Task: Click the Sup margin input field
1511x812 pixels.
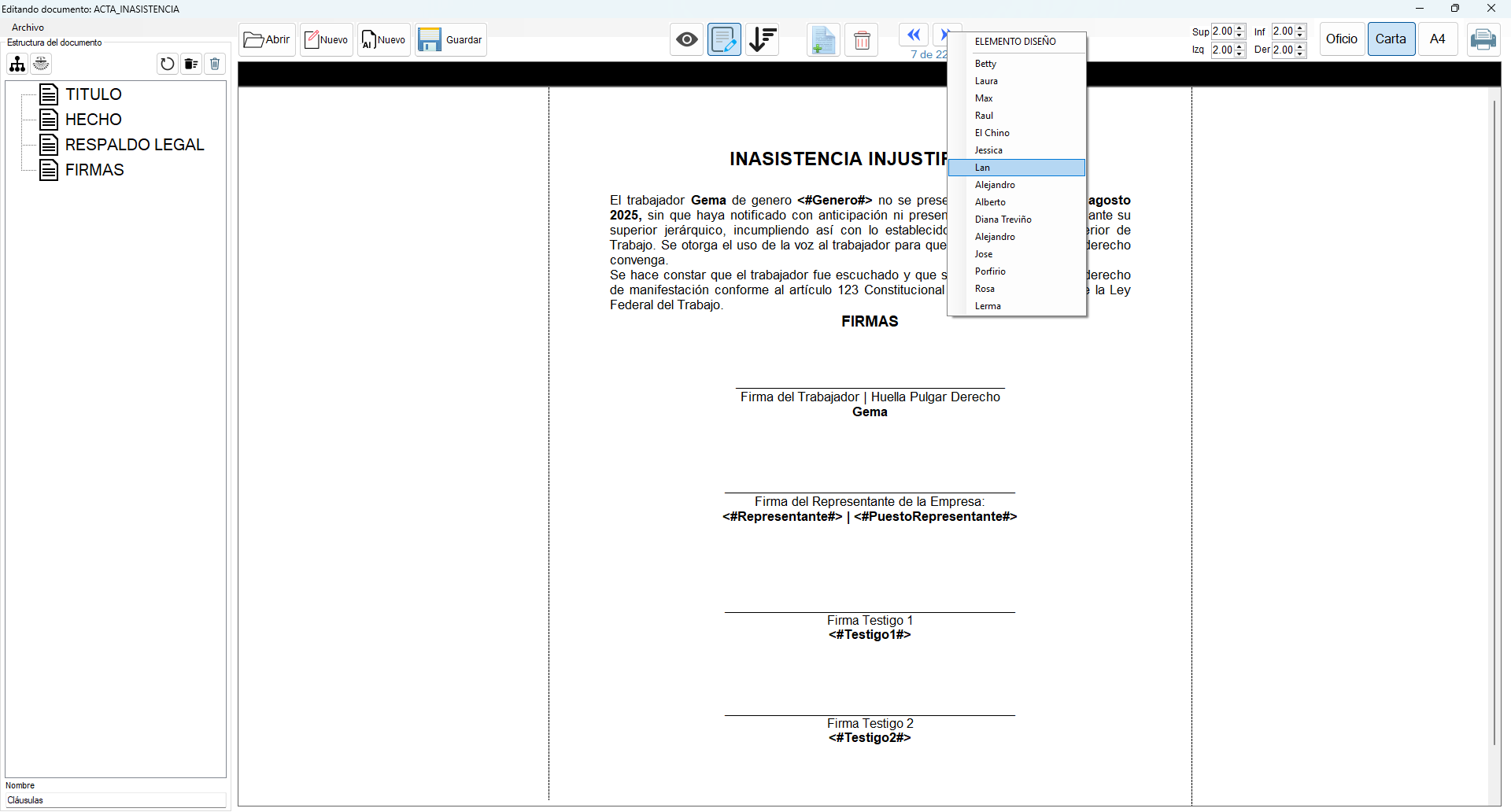Action: [x=1223, y=31]
